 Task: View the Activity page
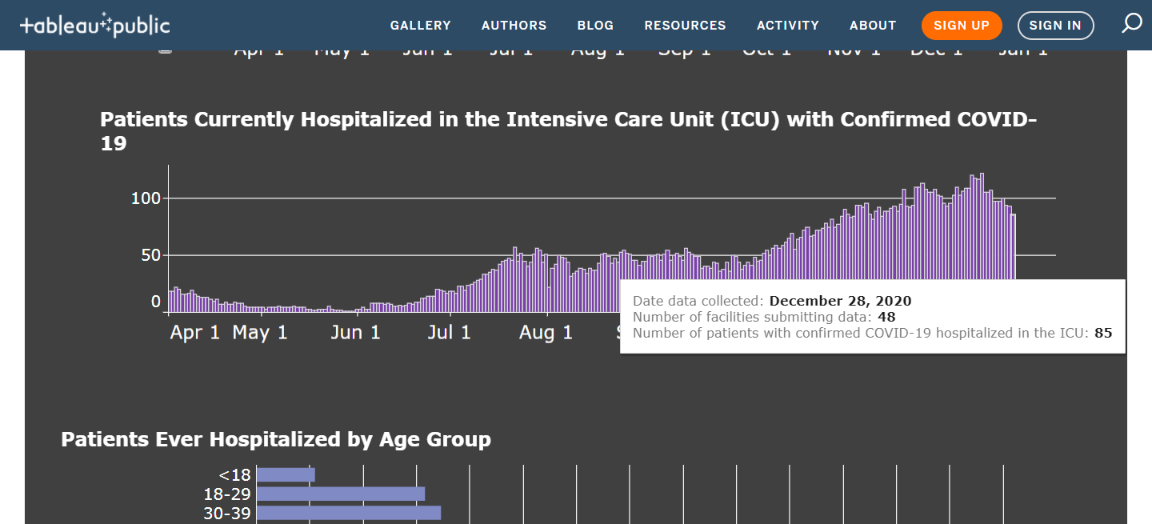point(788,26)
